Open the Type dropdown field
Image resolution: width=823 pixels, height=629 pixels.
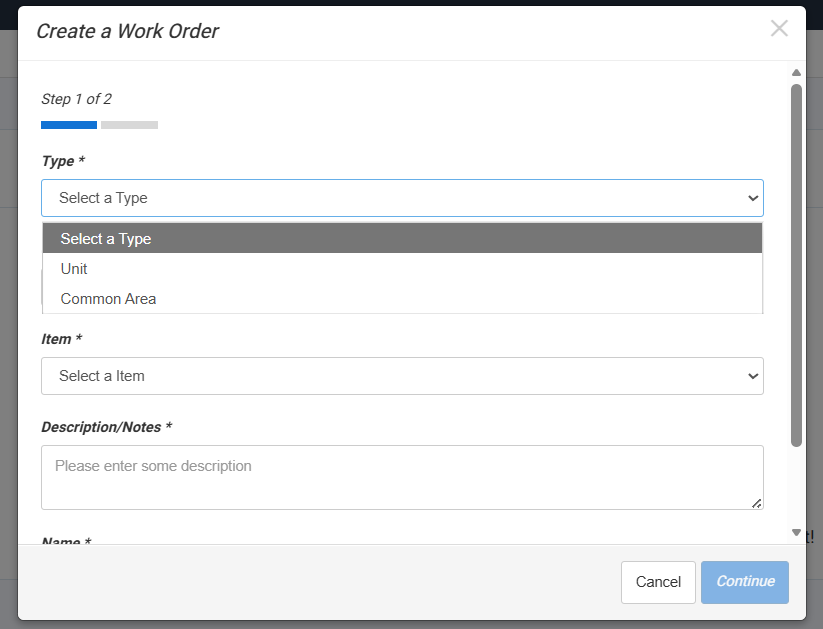point(402,198)
